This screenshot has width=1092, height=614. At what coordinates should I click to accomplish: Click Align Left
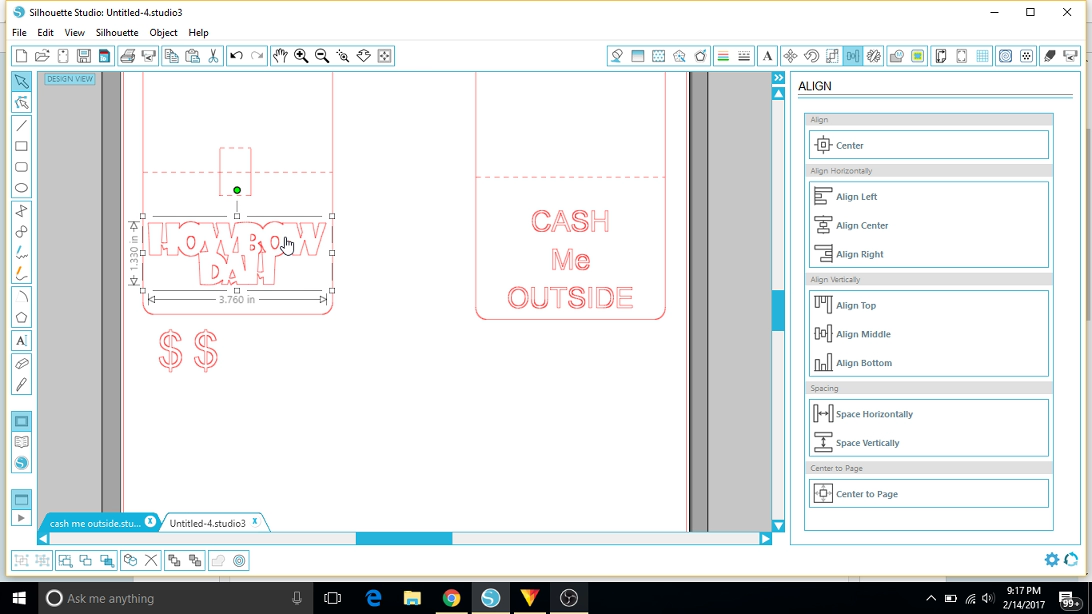pos(928,196)
